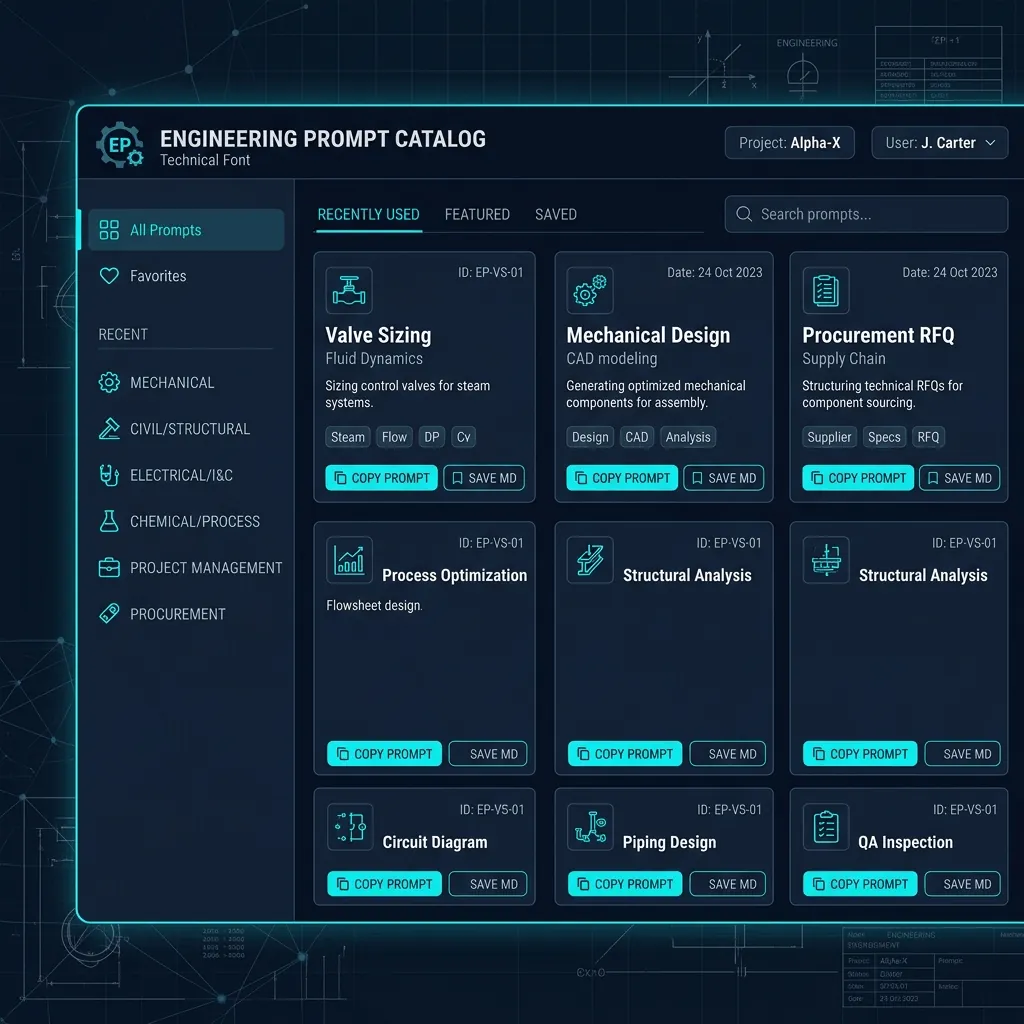Switch to the Saved tab

556,214
